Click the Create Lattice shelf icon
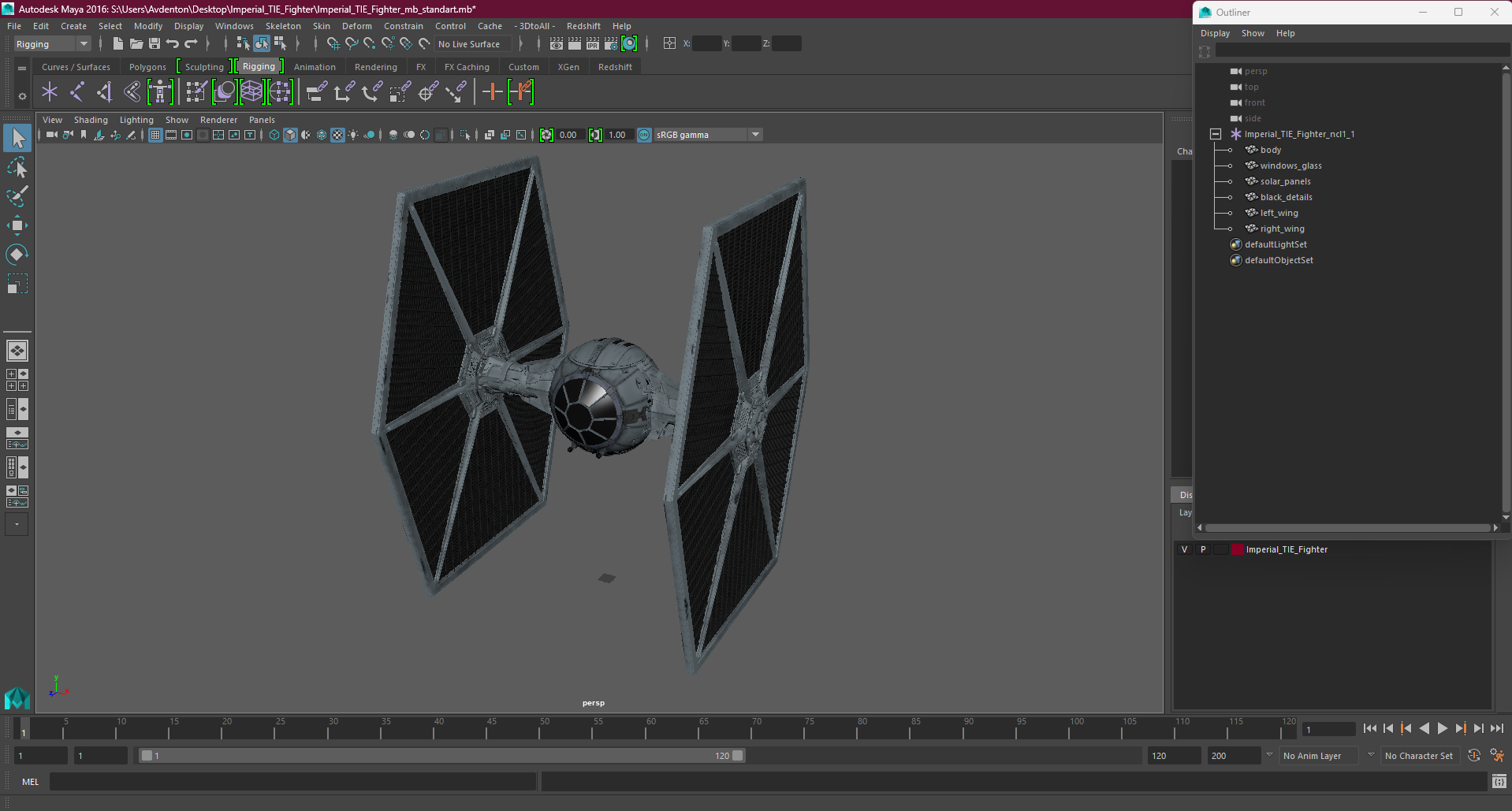1512x811 pixels. click(x=251, y=92)
